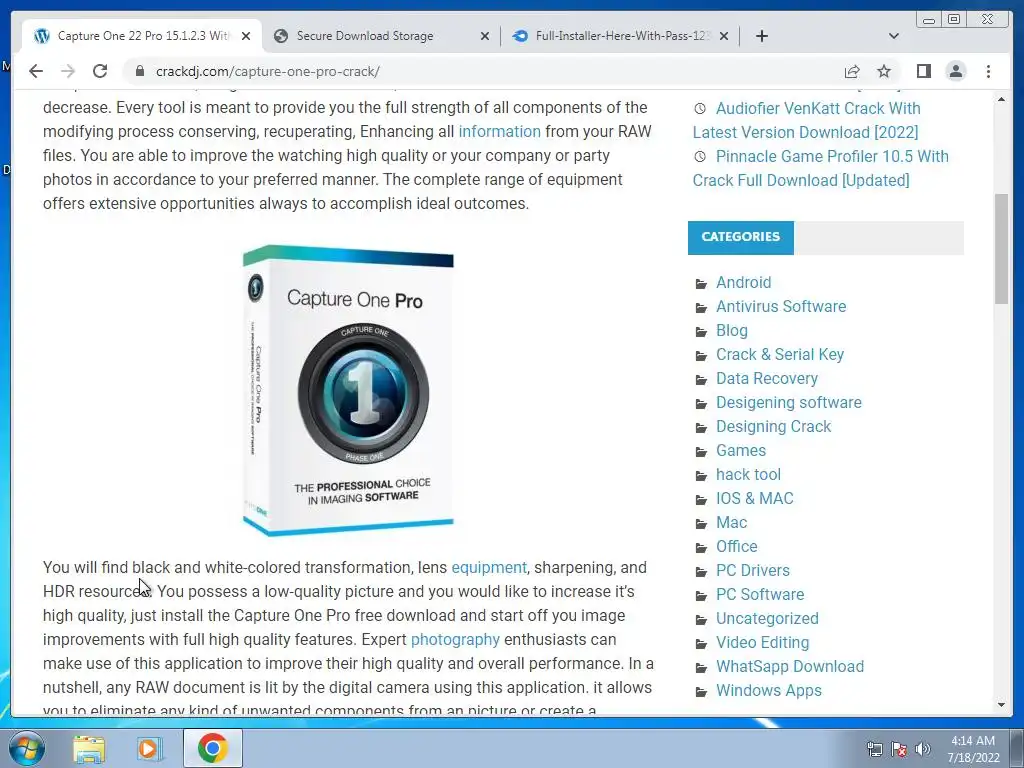This screenshot has width=1024, height=768.
Task: Click the forward navigation arrow
Action: click(x=68, y=71)
